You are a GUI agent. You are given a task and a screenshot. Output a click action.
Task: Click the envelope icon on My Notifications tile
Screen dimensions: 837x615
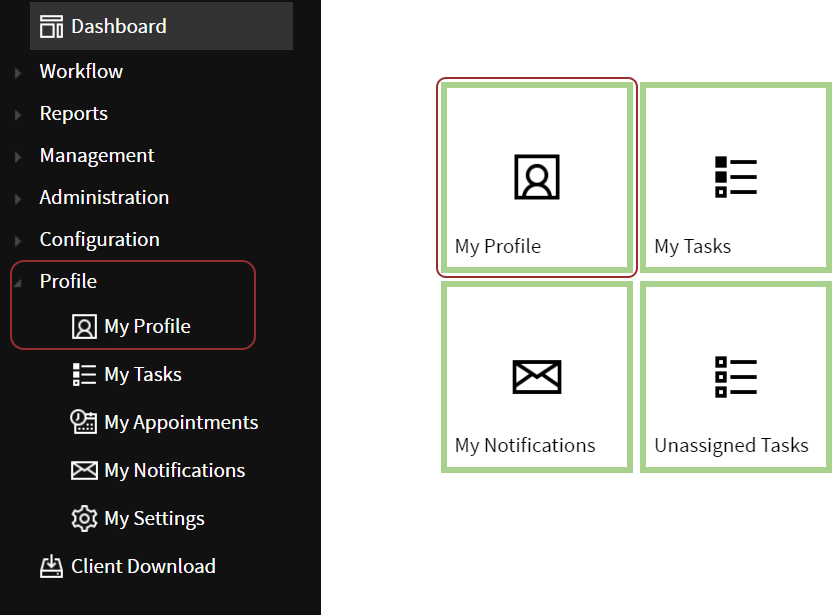(537, 377)
